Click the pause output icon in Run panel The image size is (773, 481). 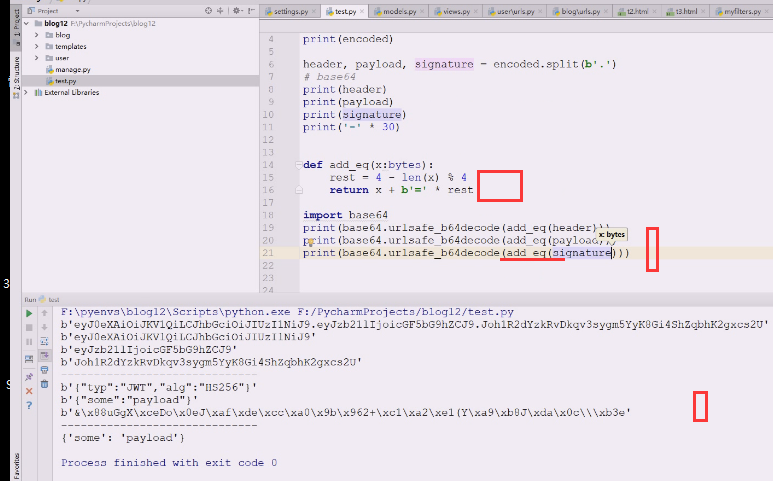pyautogui.click(x=29, y=342)
